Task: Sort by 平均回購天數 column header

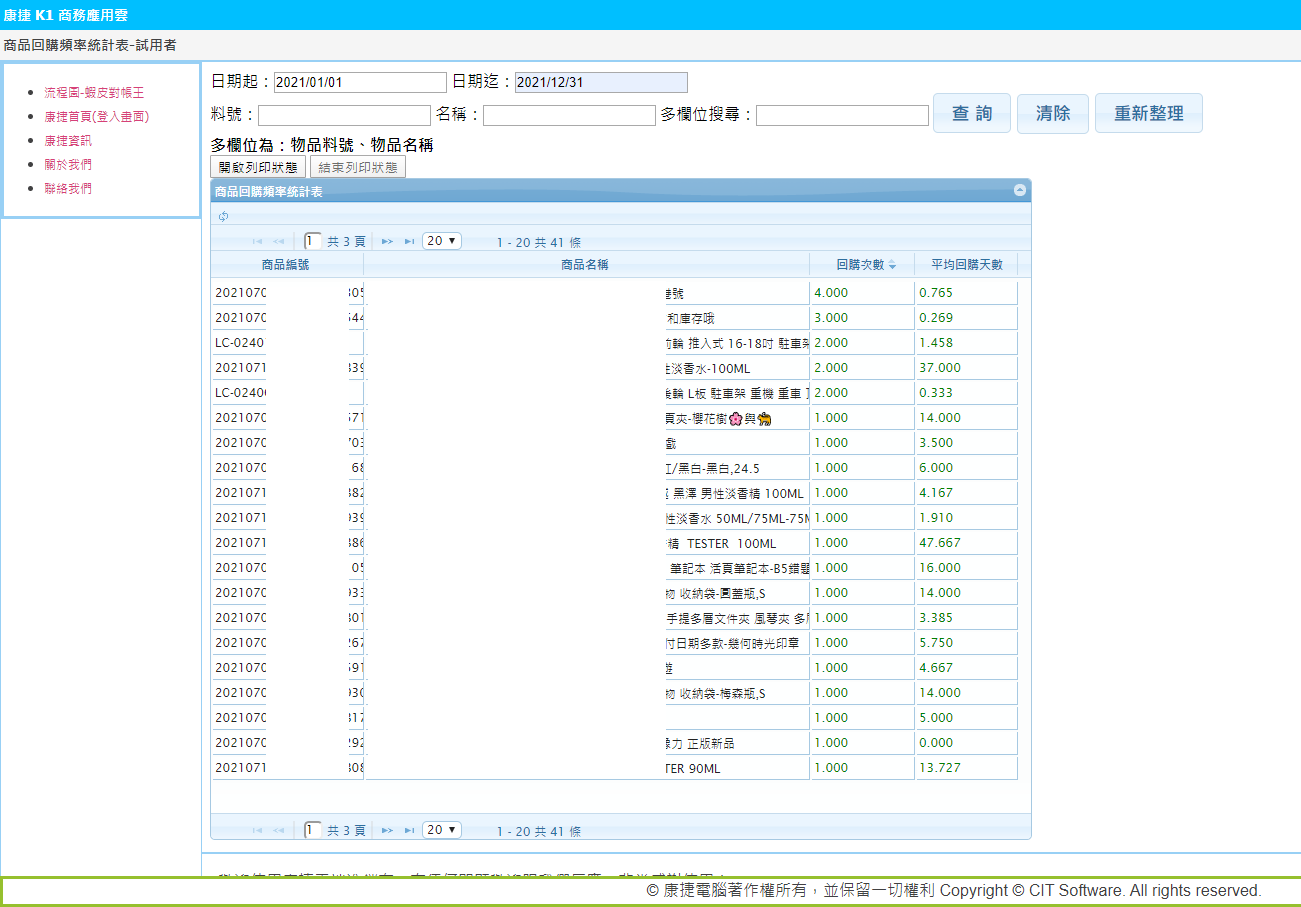Action: [966, 265]
